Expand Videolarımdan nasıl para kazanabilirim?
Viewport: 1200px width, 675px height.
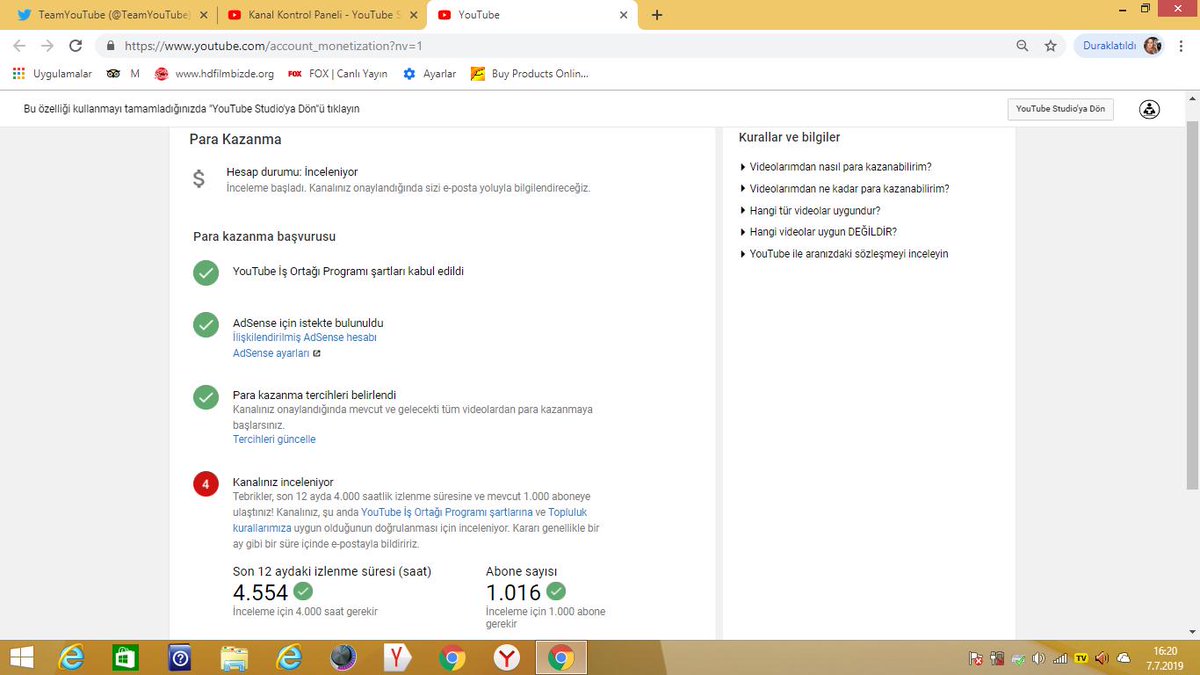click(x=840, y=167)
